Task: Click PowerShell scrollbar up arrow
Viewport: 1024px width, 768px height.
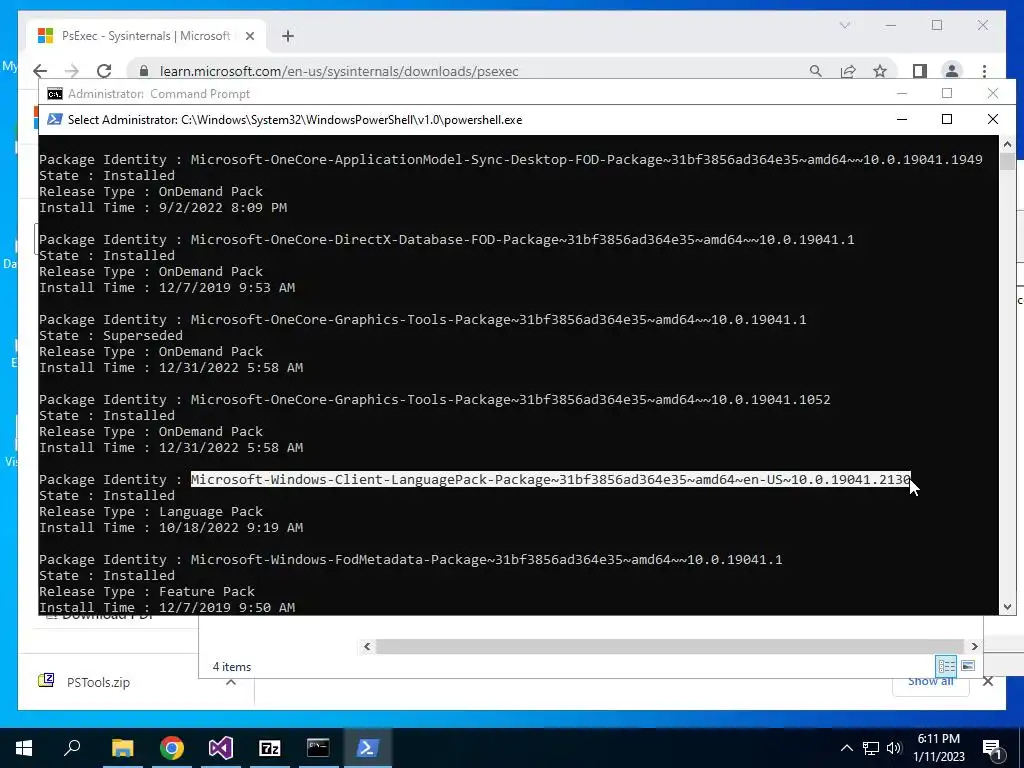Action: (1007, 144)
